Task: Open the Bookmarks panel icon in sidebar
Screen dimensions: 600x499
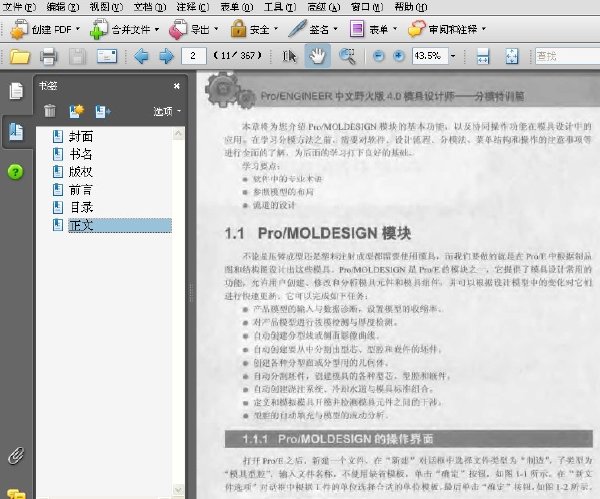Action: point(16,132)
